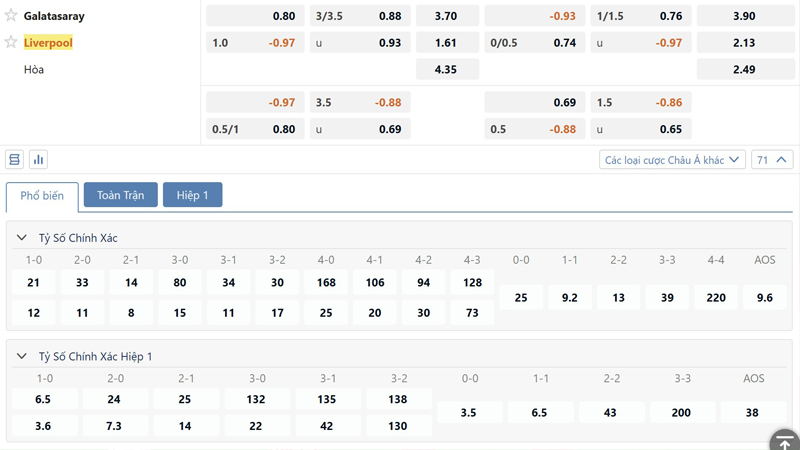
Task: Select first-half over 1/1.5 odds 0.76
Action: 641,16
